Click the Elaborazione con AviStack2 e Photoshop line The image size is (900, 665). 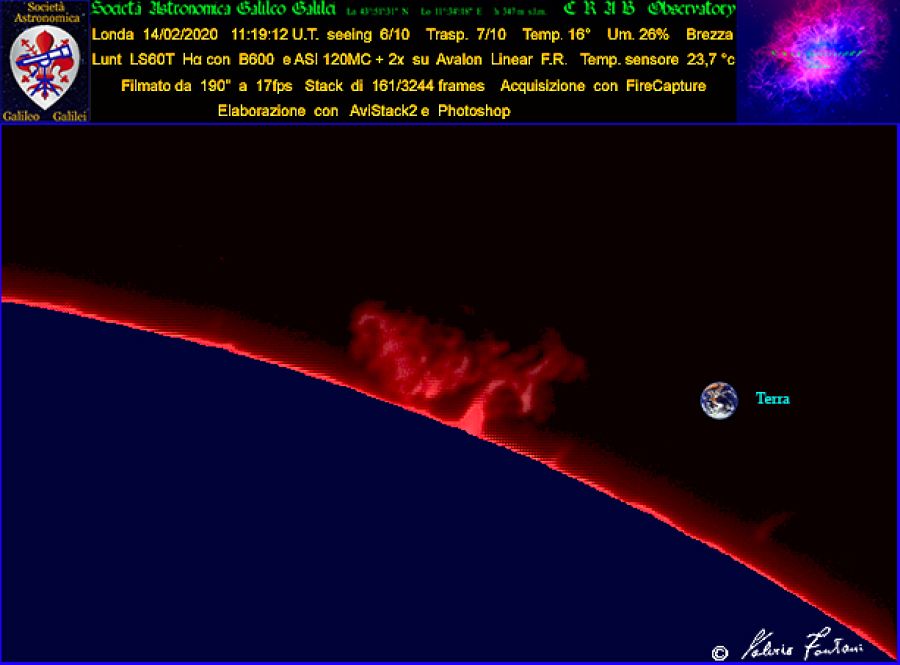pyautogui.click(x=363, y=111)
